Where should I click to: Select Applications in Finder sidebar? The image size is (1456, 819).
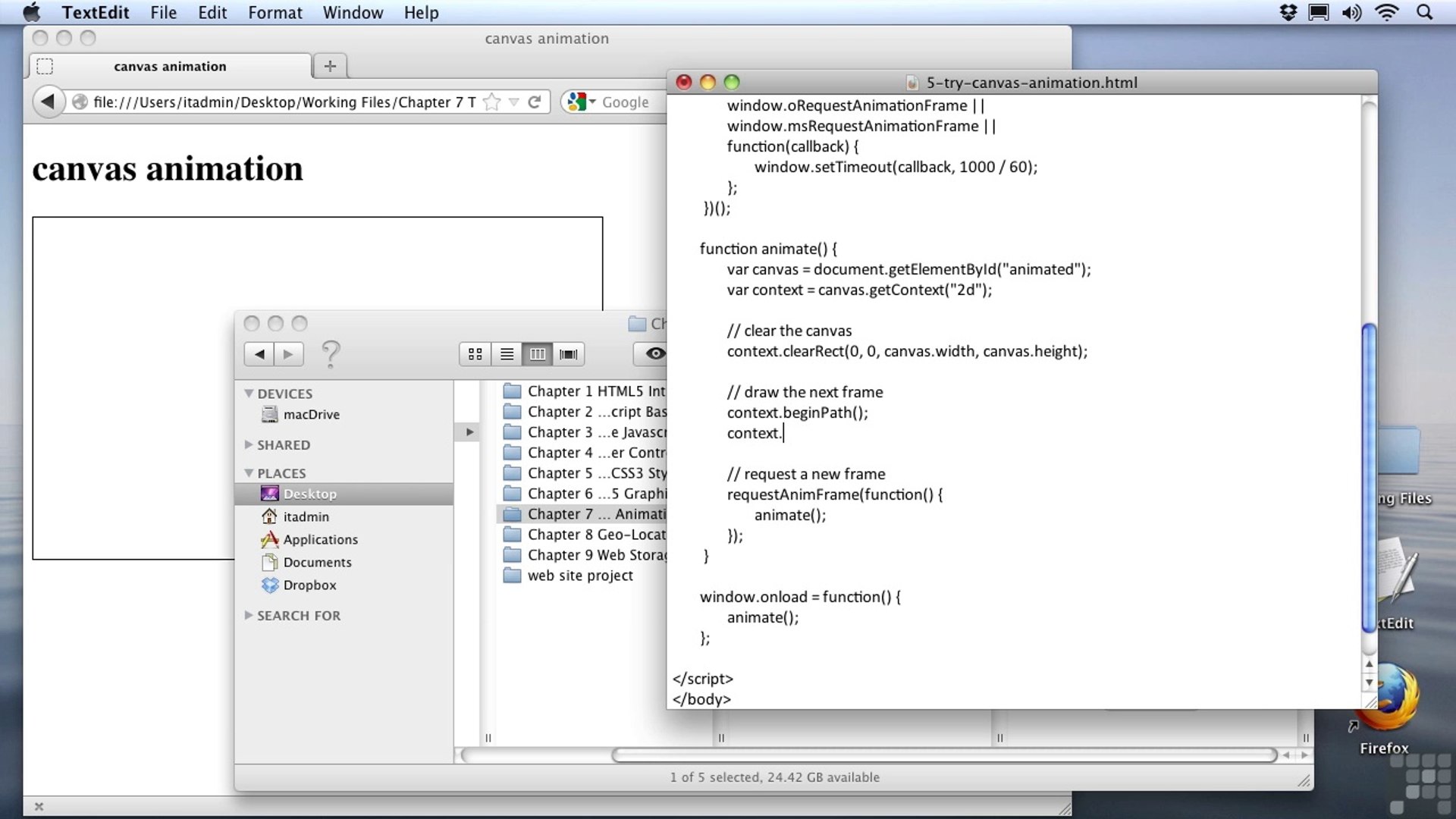coord(320,539)
